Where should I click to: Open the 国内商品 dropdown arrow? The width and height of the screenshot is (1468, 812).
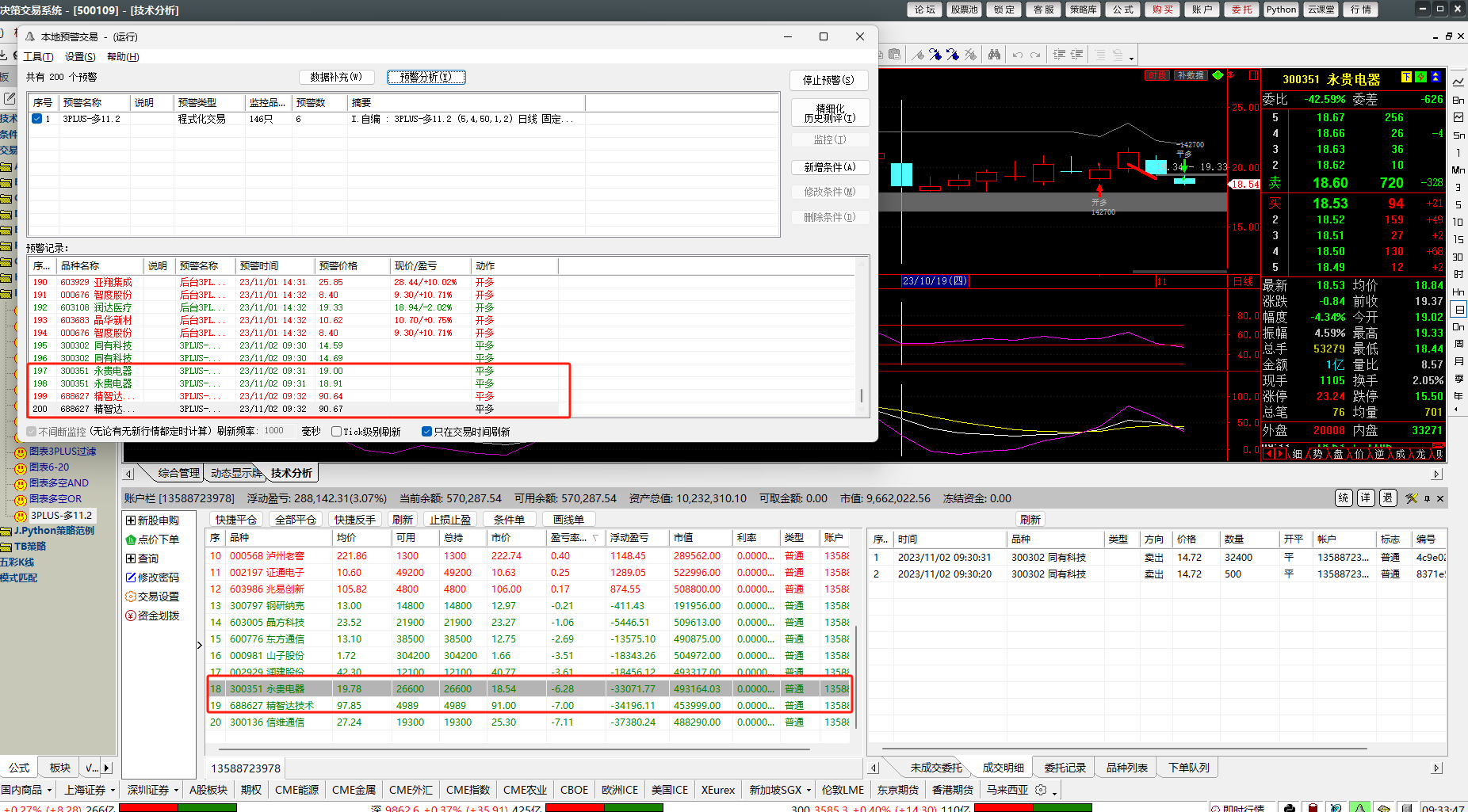(x=49, y=790)
